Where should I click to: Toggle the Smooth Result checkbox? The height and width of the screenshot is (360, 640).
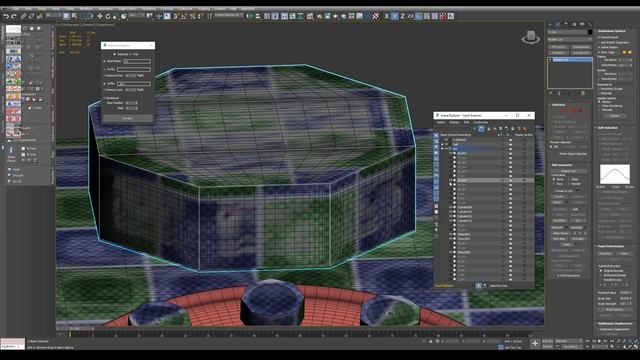point(599,37)
